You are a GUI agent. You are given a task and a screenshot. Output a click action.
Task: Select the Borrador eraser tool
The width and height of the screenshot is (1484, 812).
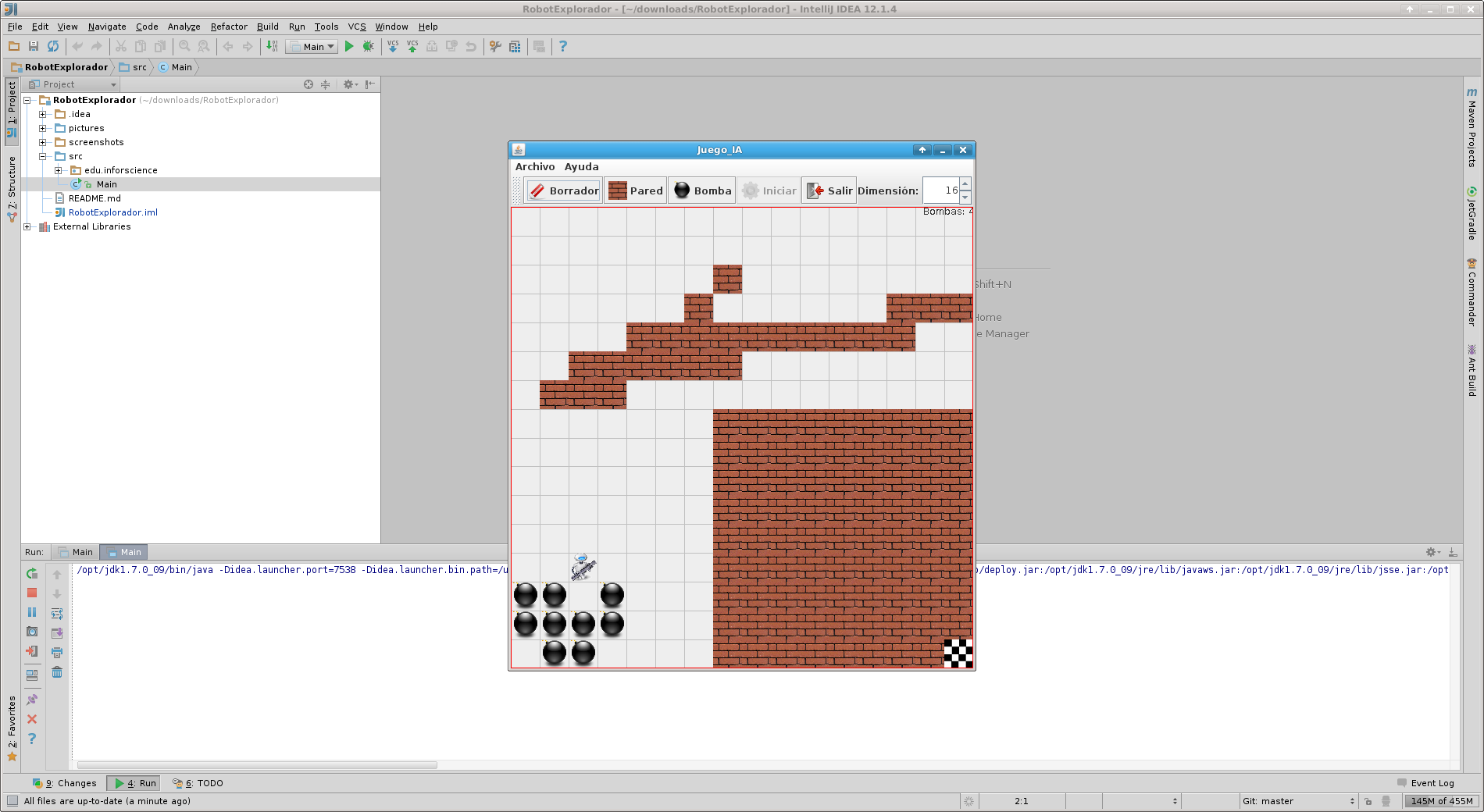563,191
